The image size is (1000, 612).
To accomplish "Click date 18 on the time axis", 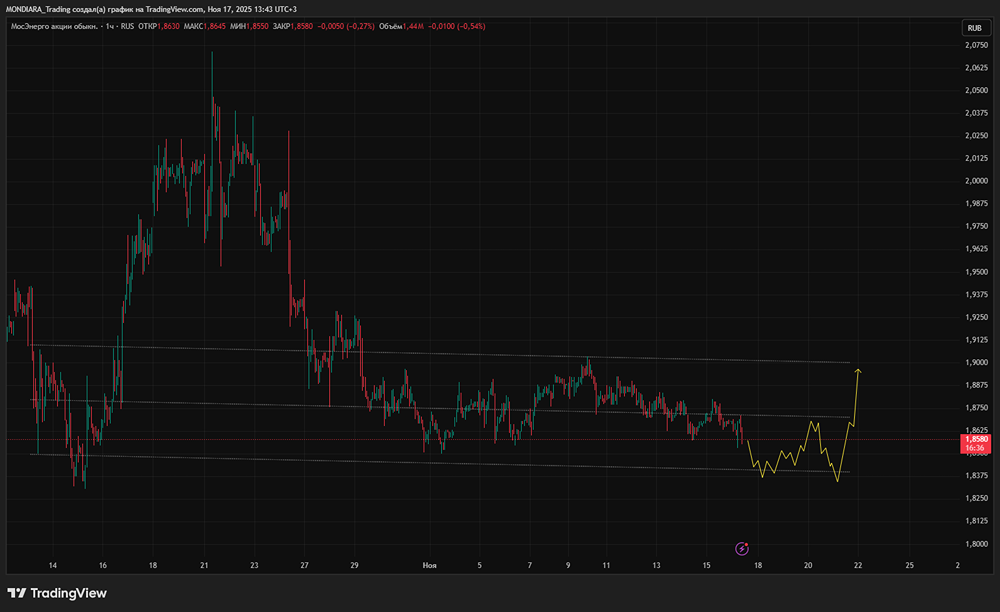I will [758, 565].
